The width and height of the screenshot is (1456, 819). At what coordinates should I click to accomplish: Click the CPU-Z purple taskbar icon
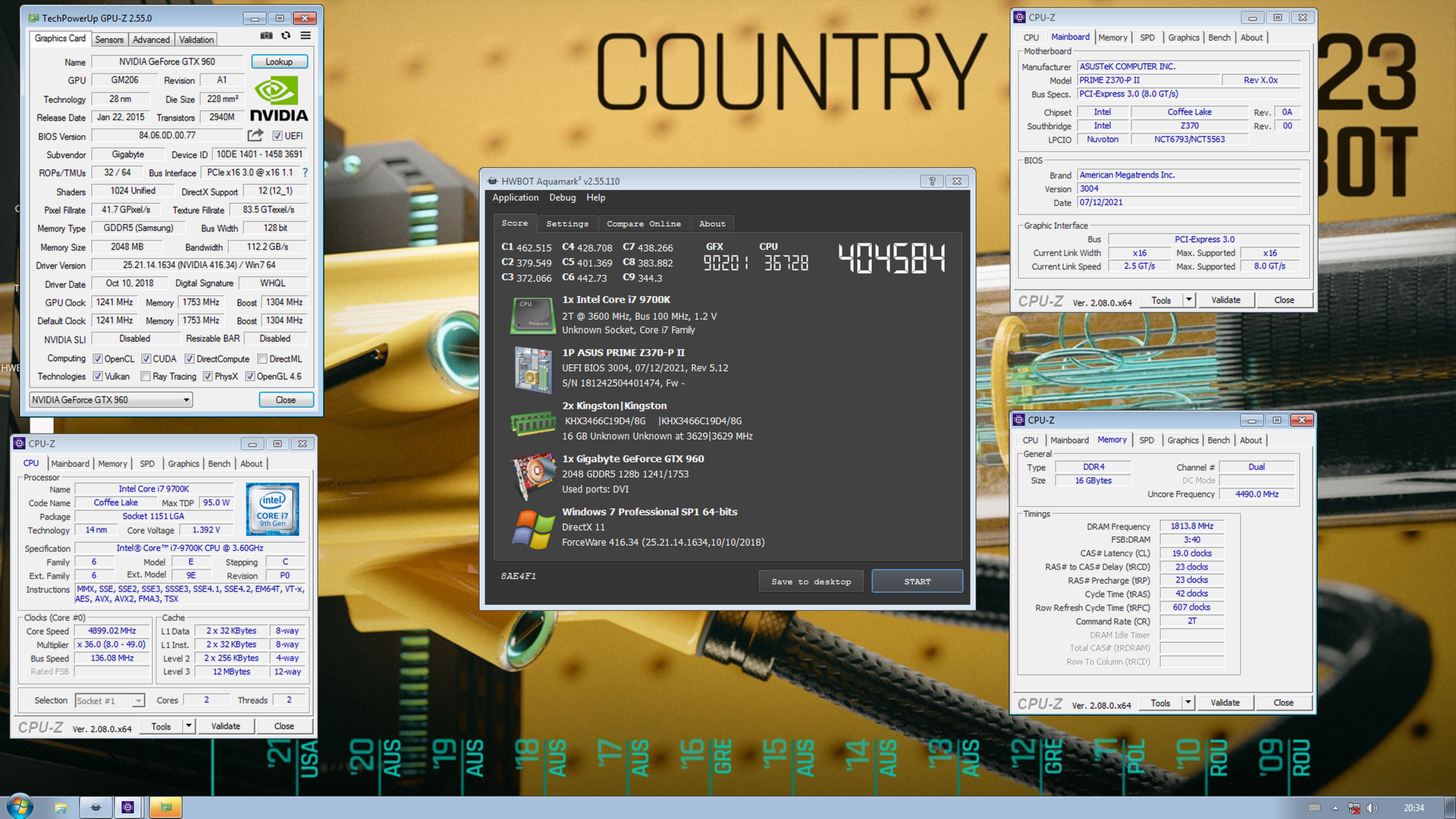click(128, 808)
